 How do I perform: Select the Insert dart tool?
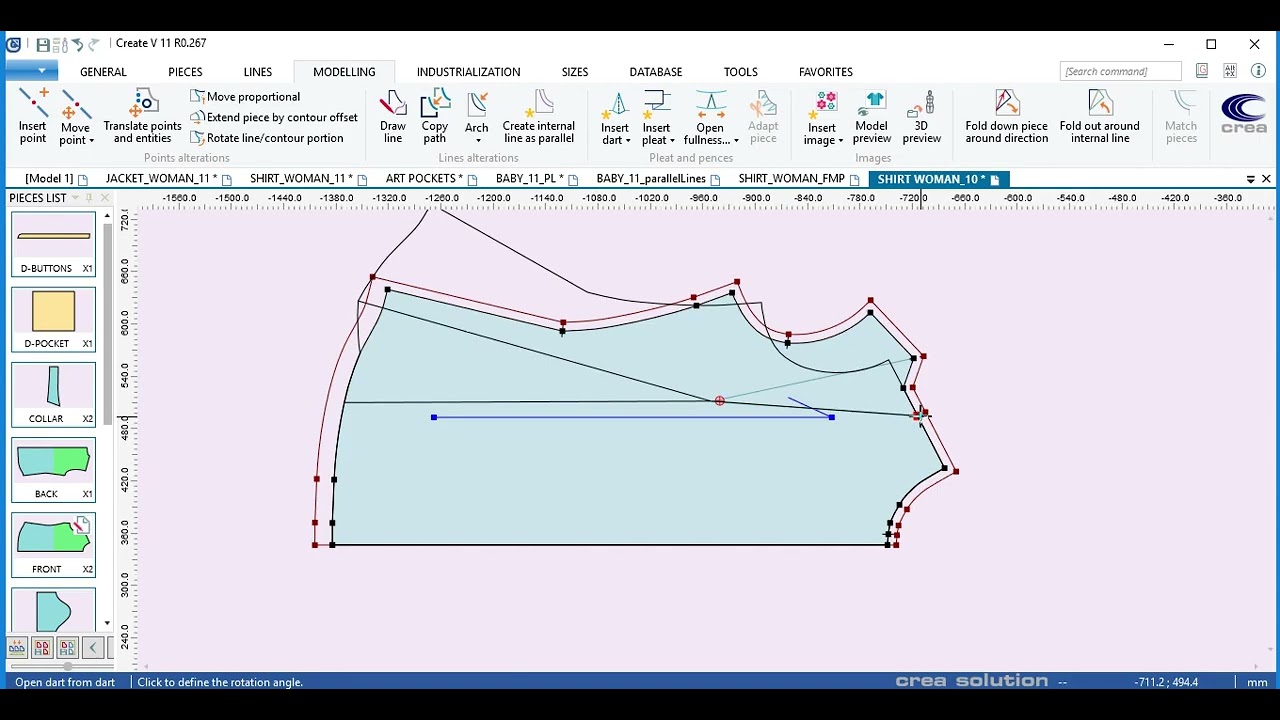pos(615,117)
